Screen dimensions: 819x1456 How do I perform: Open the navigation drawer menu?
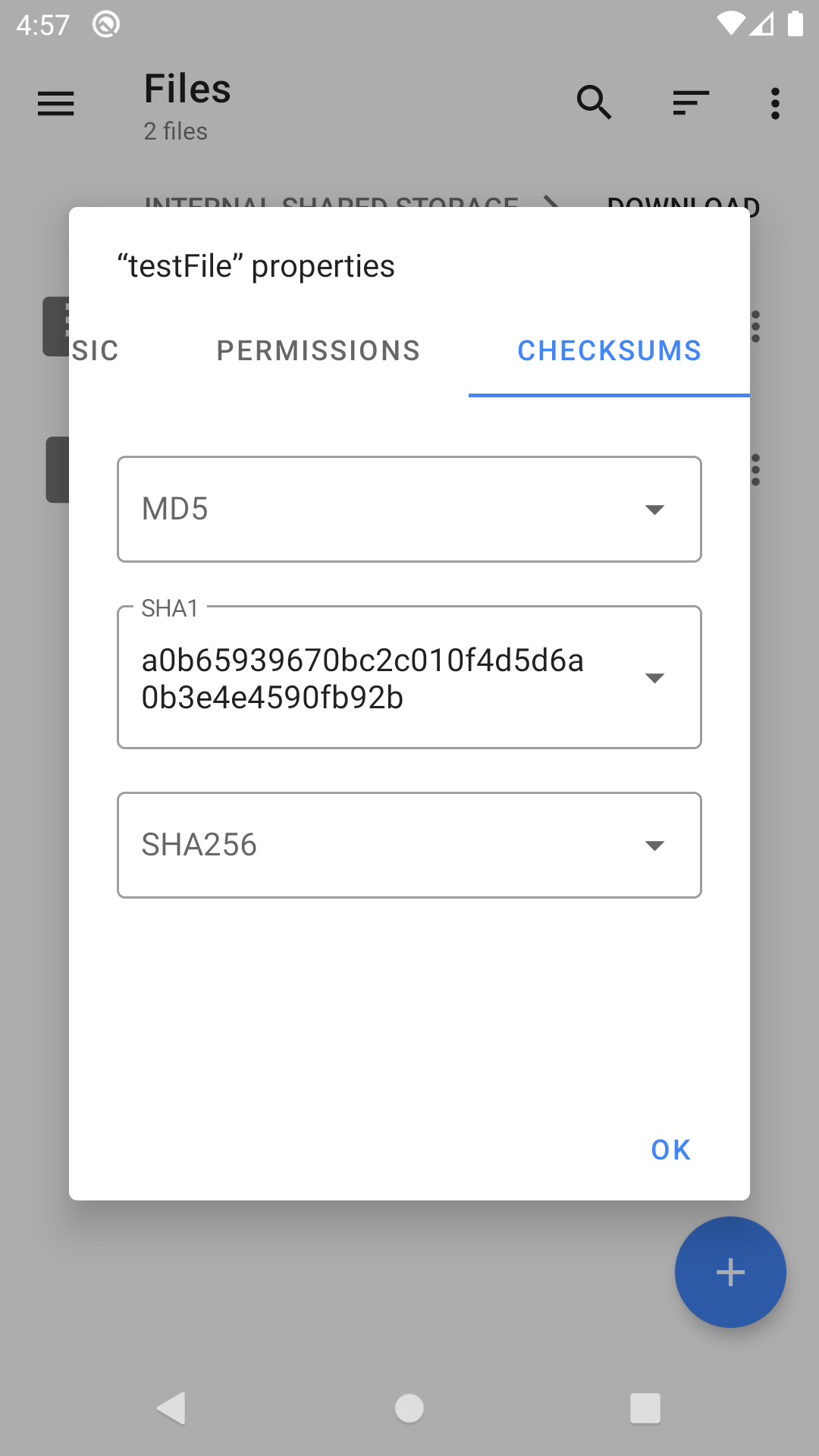point(55,103)
